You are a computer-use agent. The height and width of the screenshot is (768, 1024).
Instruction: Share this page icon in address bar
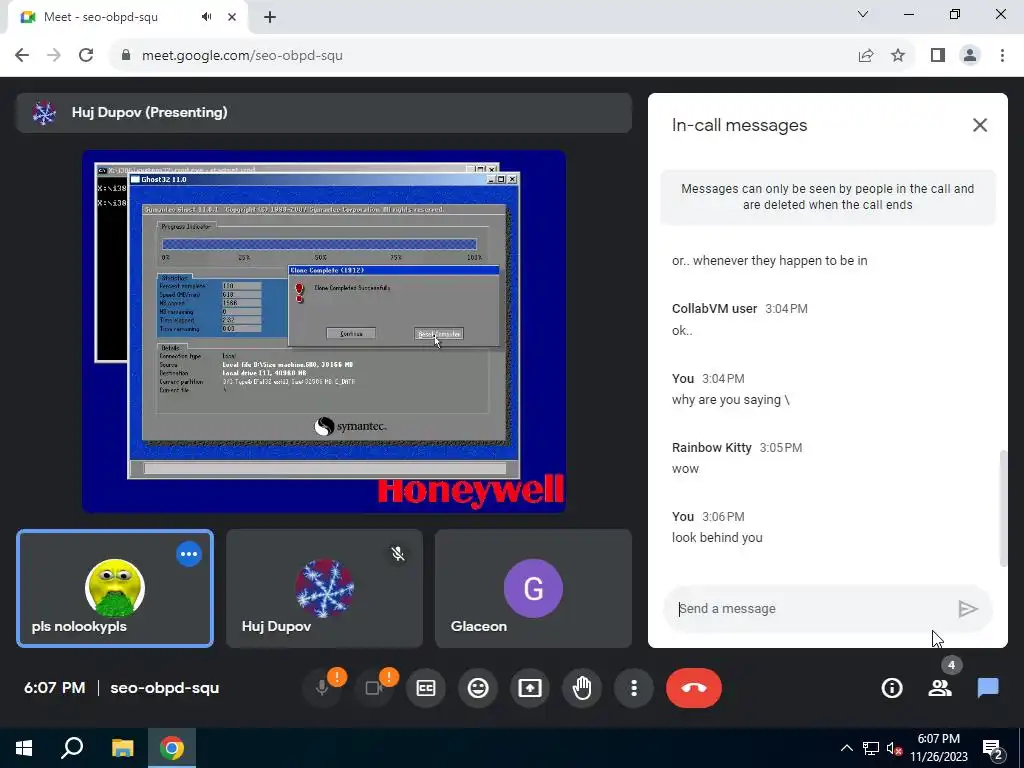866,56
